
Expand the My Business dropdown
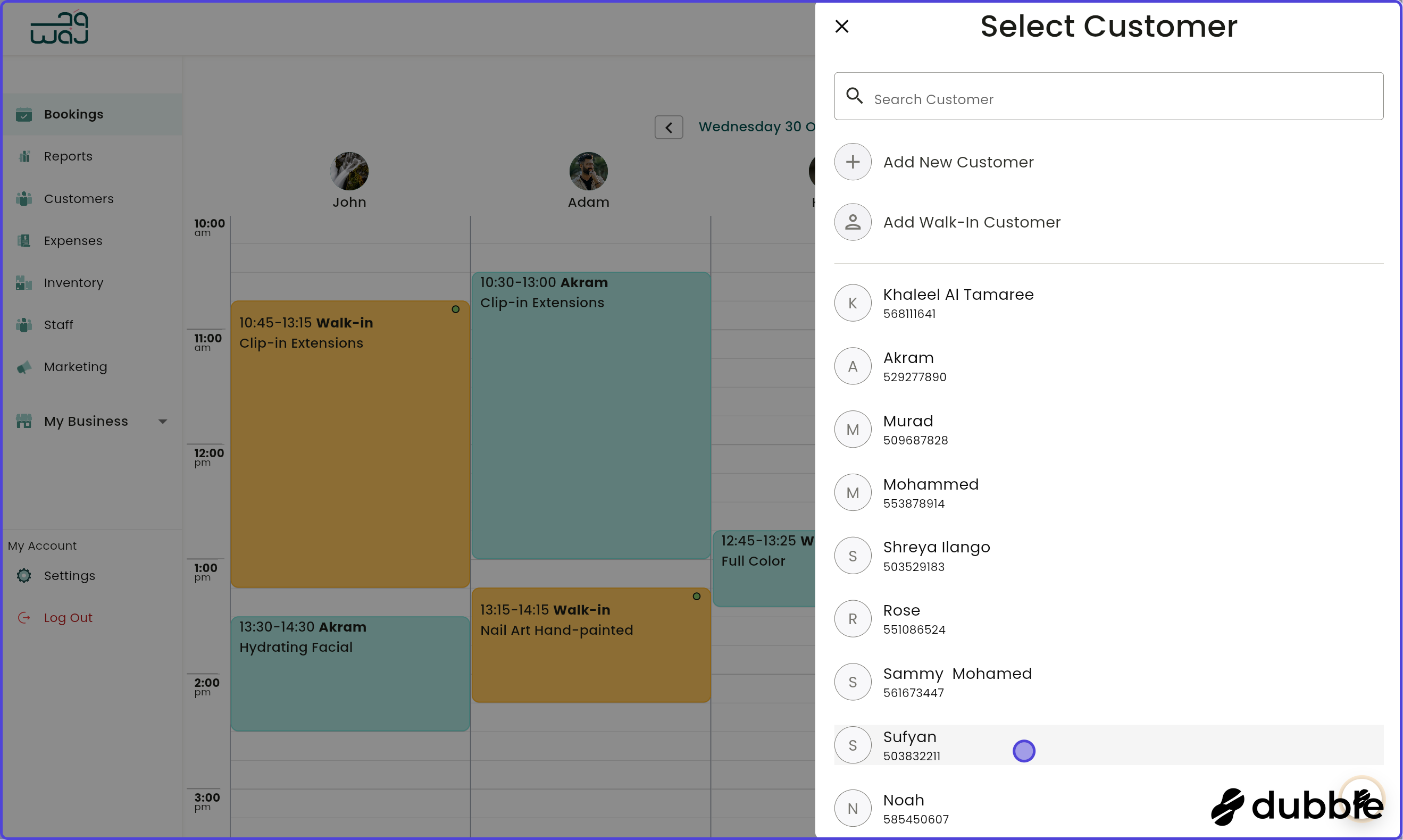(163, 421)
